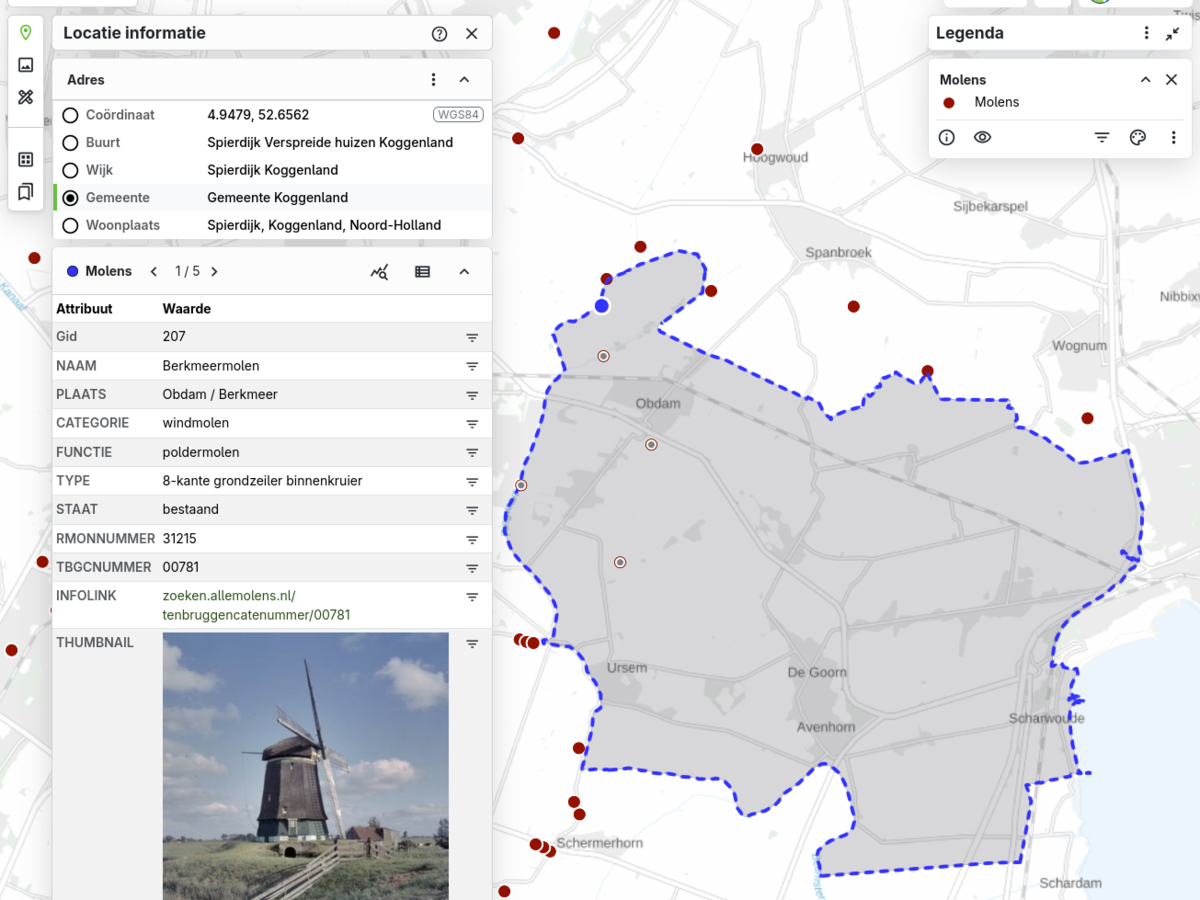1200x900 pixels.
Task: Select the Buurt radio button
Action: pyautogui.click(x=70, y=143)
